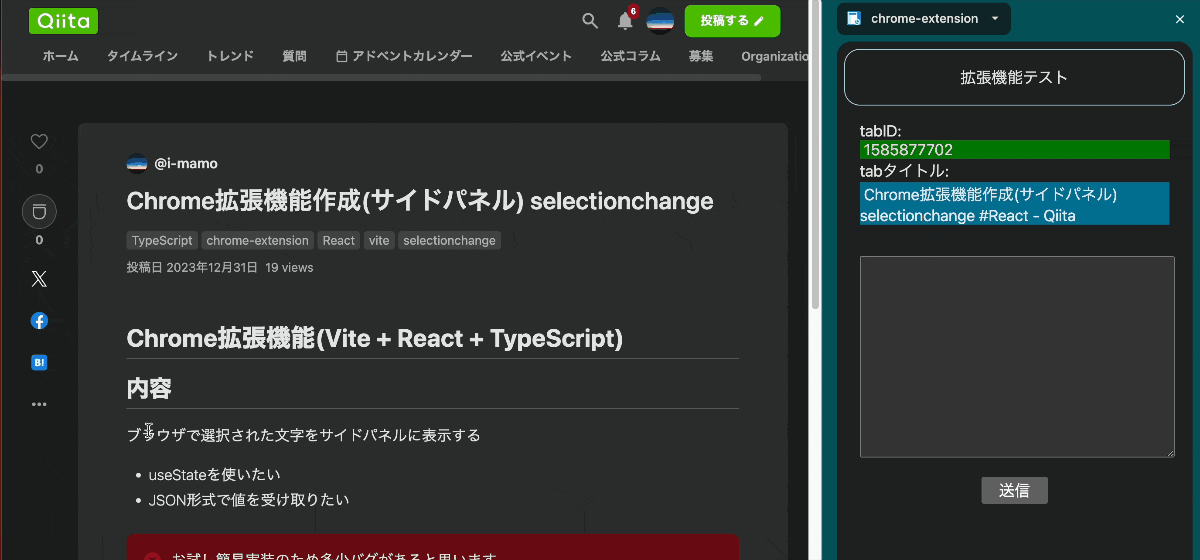Focus the side panel text area
This screenshot has width=1200, height=560.
[1017, 357]
